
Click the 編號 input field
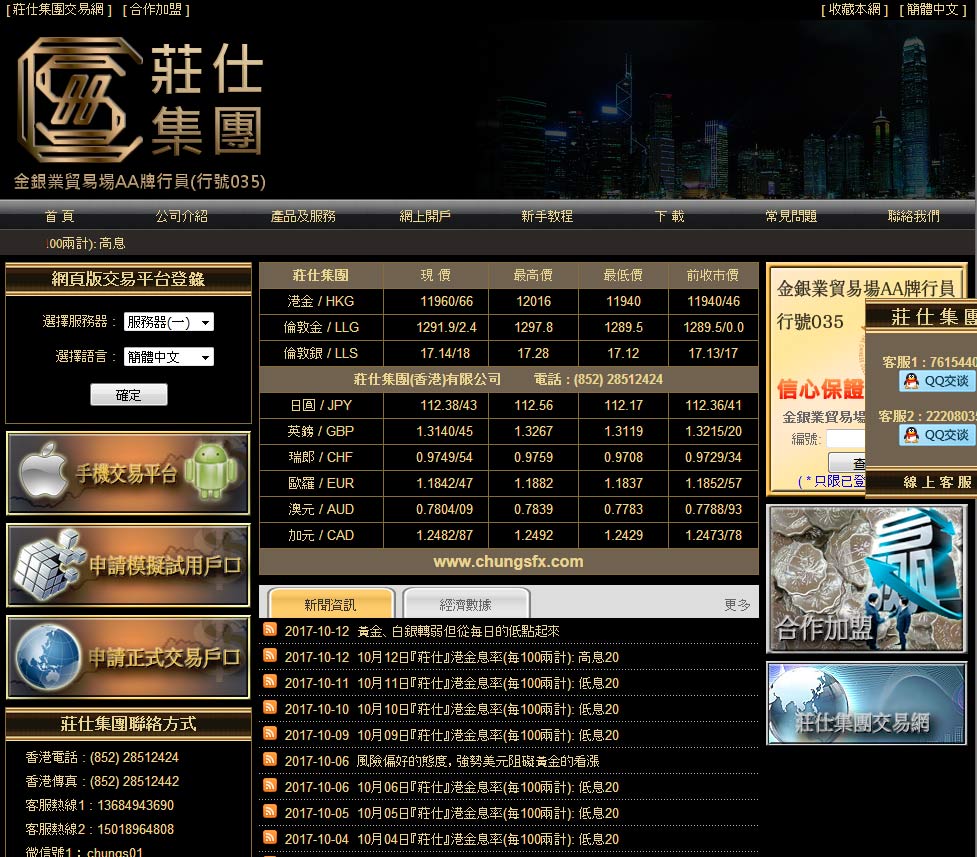[x=845, y=439]
